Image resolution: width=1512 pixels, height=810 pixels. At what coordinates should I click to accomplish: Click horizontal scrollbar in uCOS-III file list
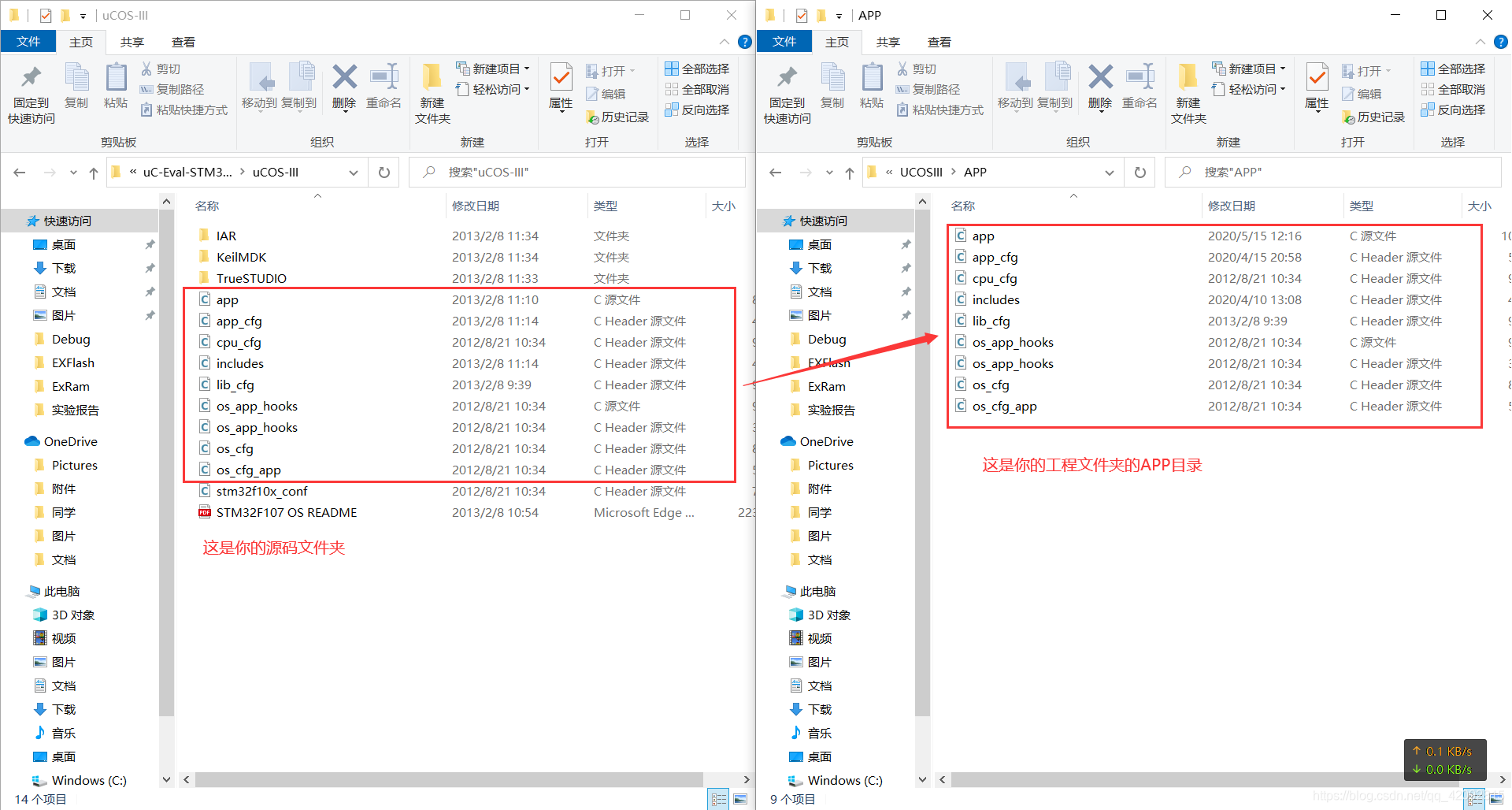[449, 779]
